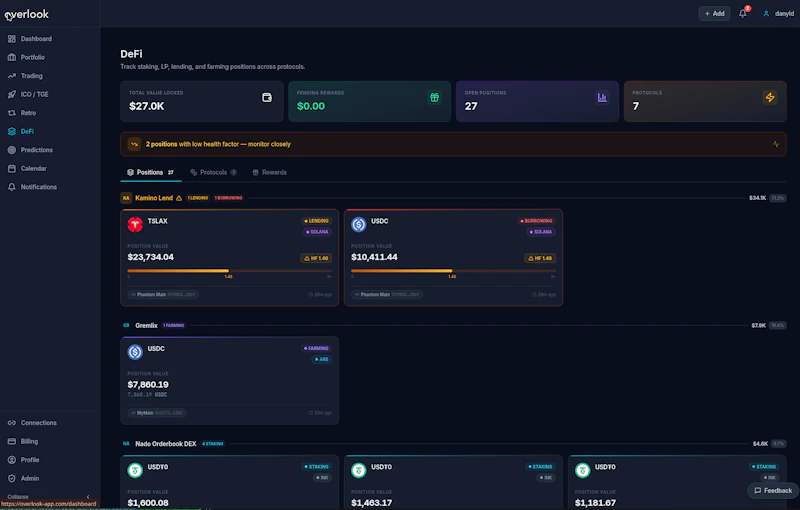Click the Lending badge on the TSLAX card
The image size is (800, 510).
coord(316,221)
